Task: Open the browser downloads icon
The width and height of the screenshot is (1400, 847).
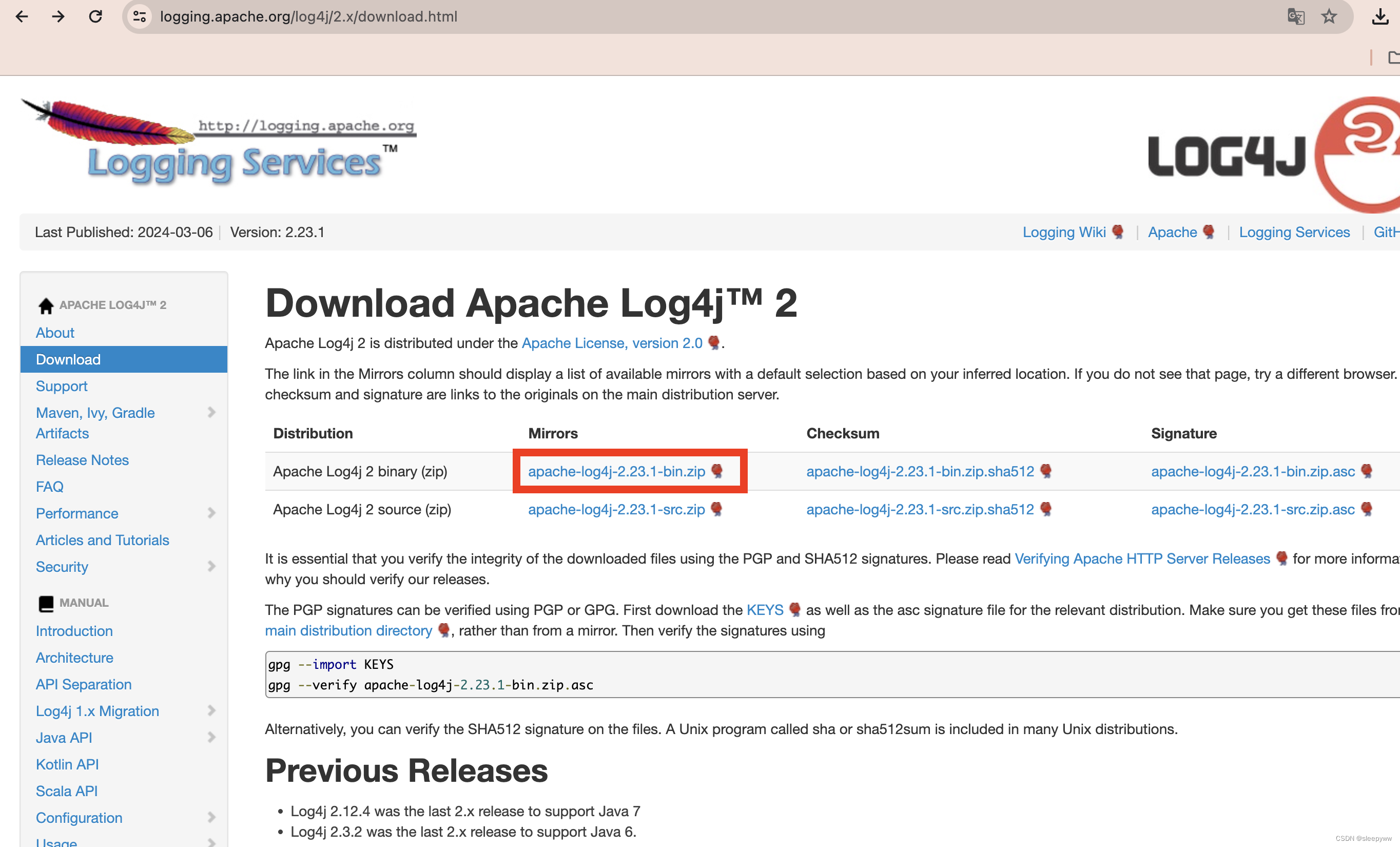Action: coord(1380,16)
